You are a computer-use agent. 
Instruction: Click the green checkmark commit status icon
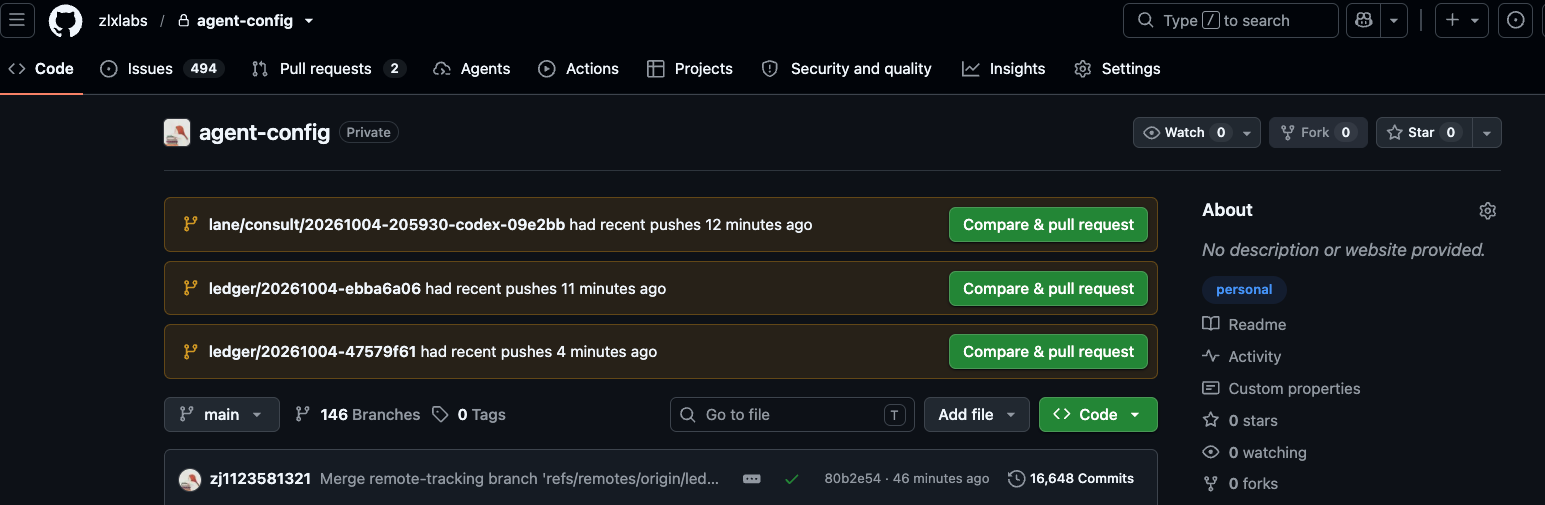(x=792, y=479)
